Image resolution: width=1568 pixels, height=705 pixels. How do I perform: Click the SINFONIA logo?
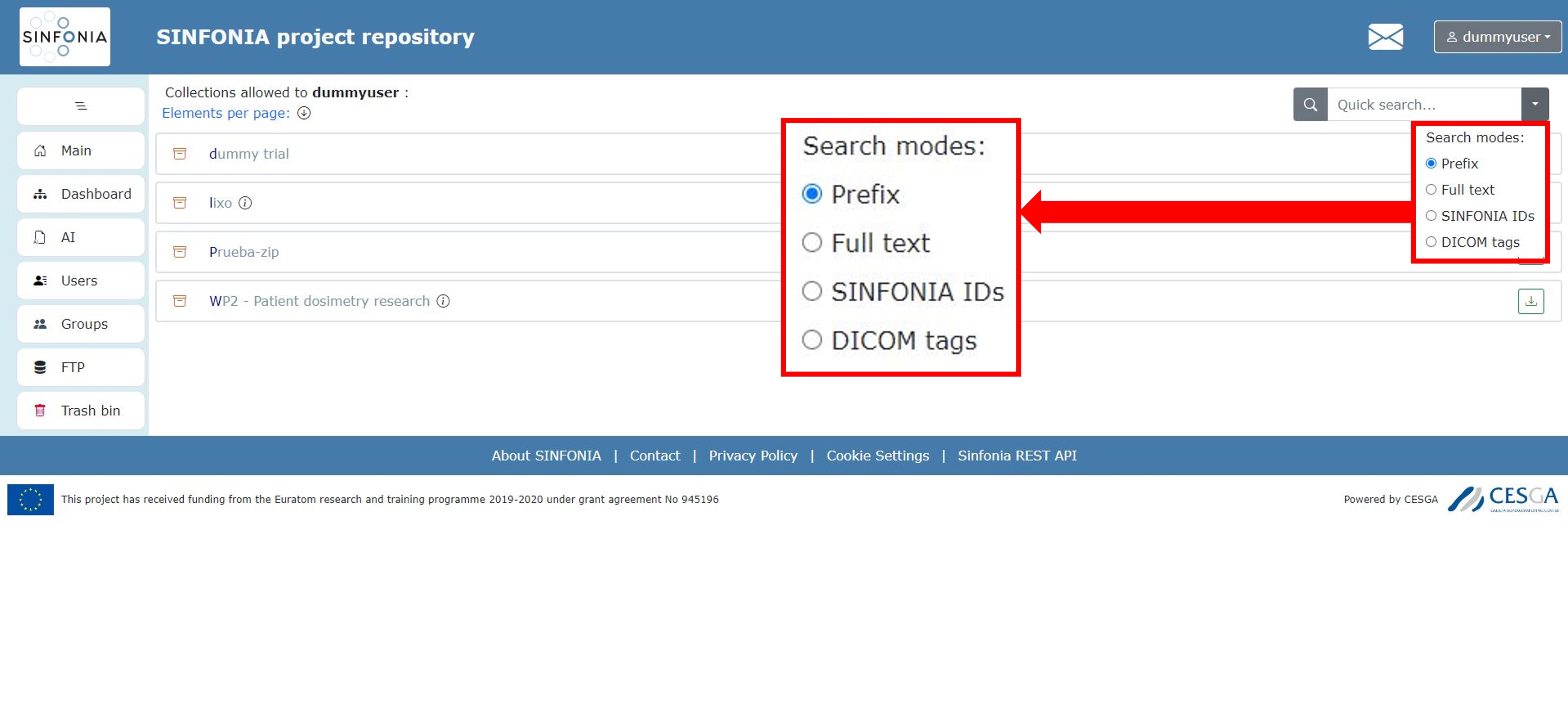pos(65,37)
